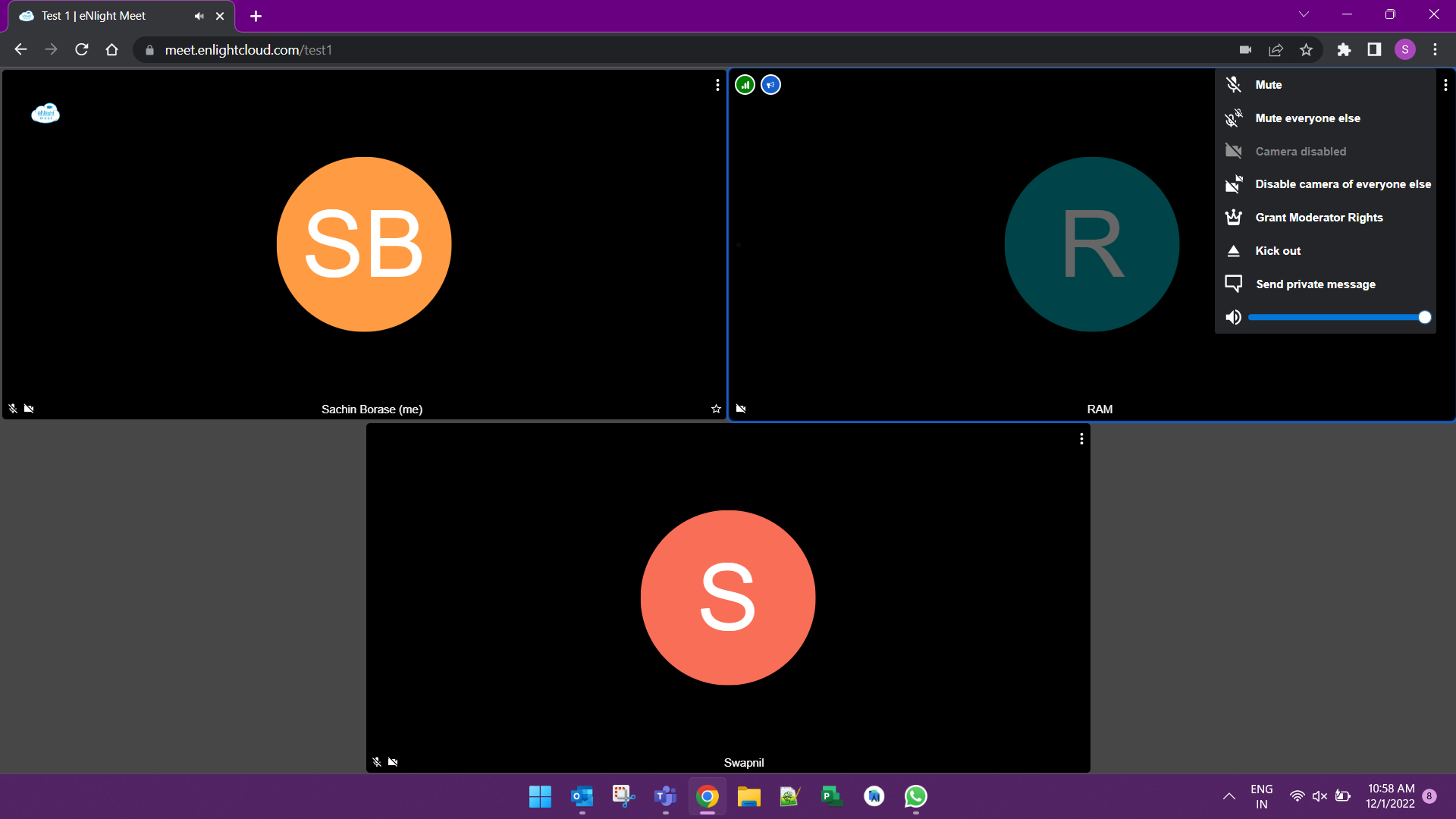Click Kick out in participant menu

pos(1278,251)
